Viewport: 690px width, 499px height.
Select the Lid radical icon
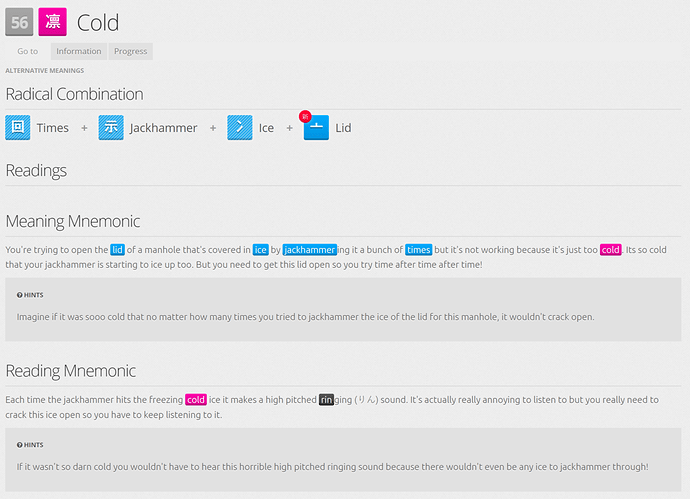317,129
